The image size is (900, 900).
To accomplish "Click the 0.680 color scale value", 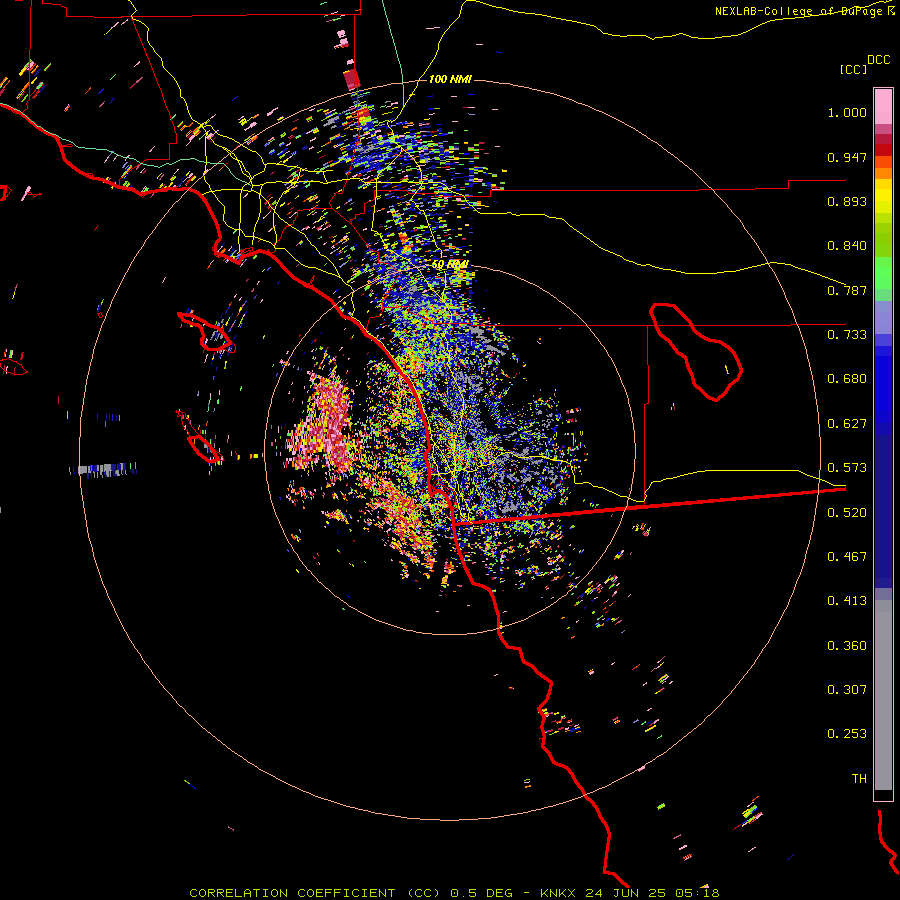I will coord(847,379).
